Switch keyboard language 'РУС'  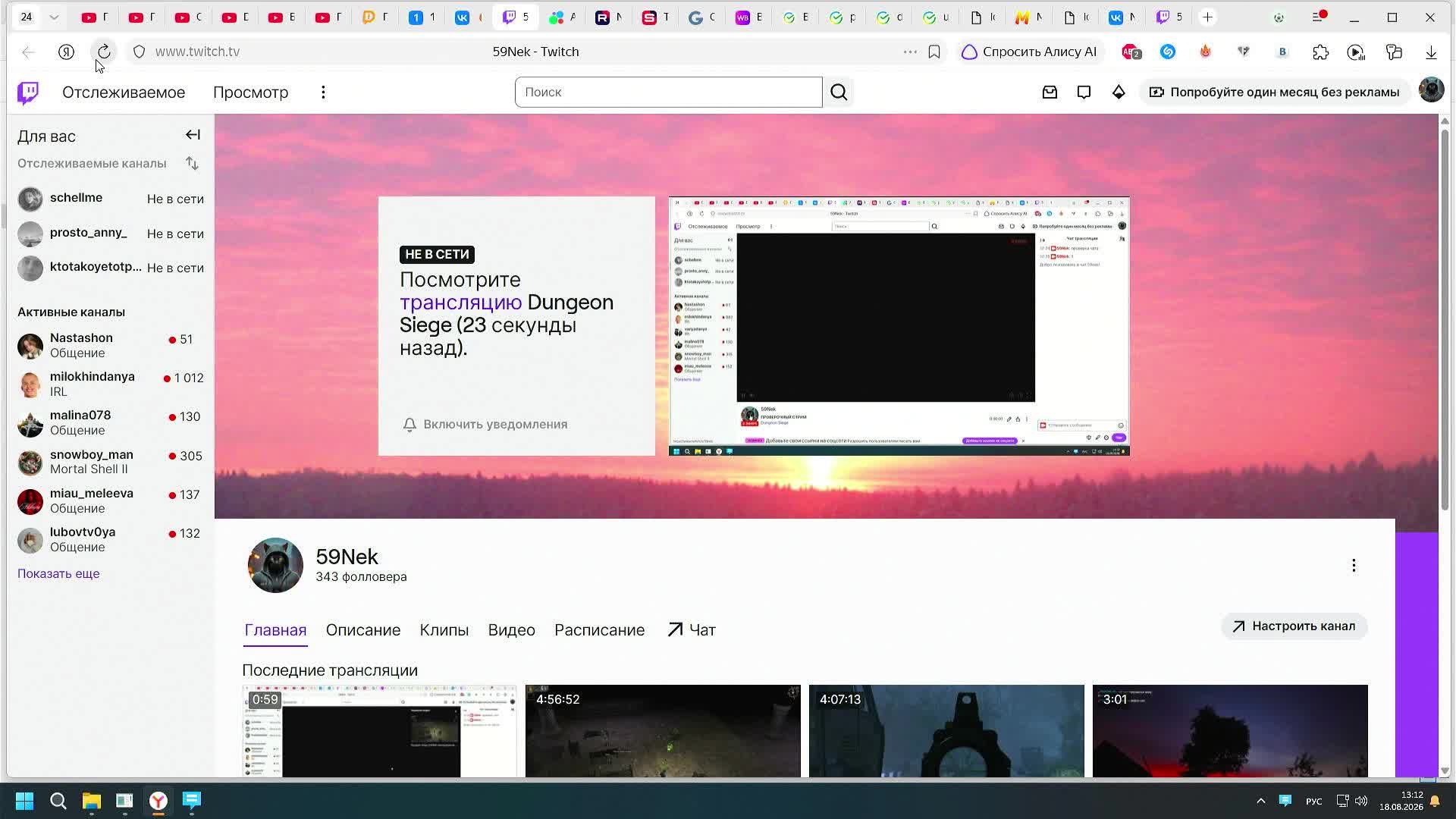[1314, 802]
